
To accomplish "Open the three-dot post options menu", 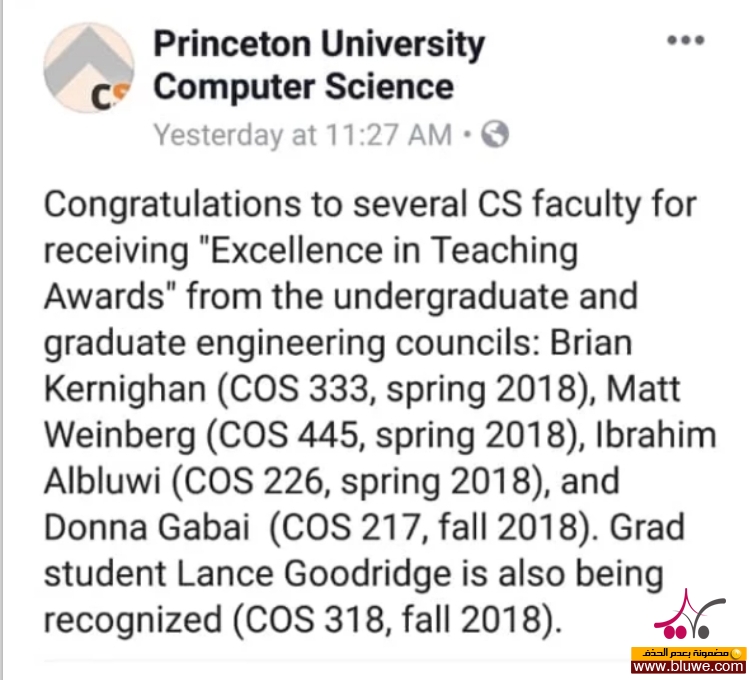I will pos(686,40).
